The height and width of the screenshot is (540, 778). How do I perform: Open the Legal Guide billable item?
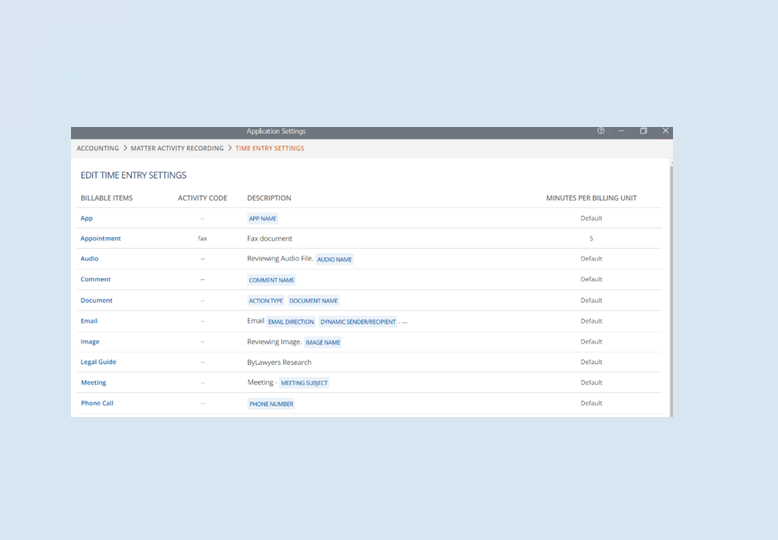98,362
